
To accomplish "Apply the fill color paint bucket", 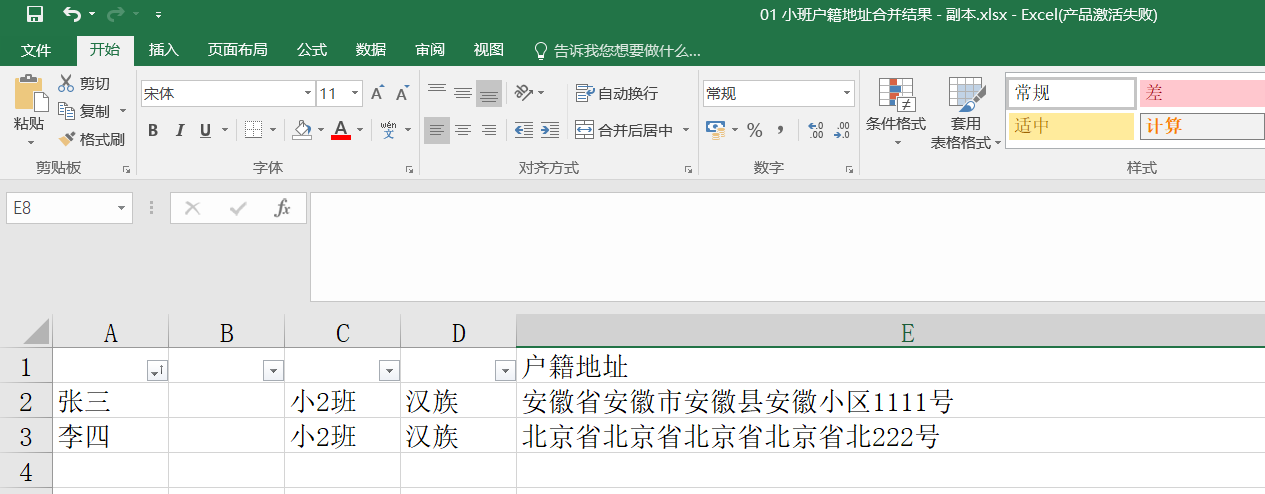I will (x=302, y=130).
